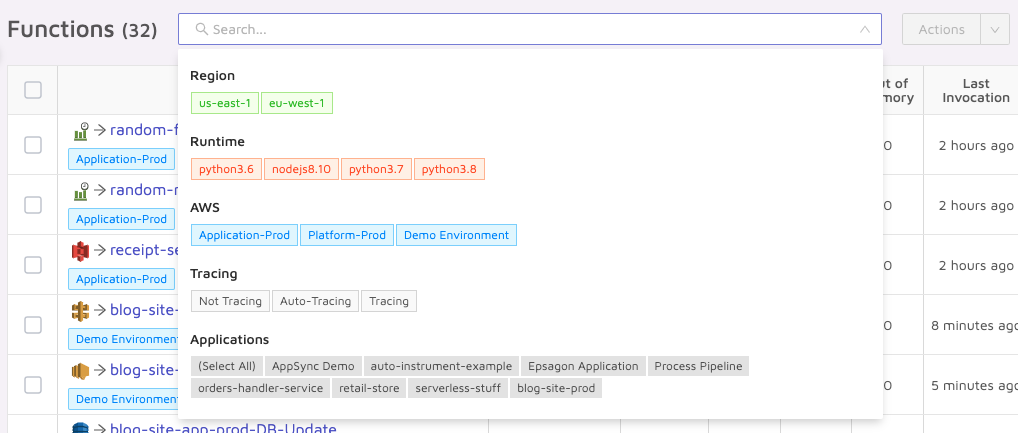Filter by python3.7 runtime

(377, 169)
